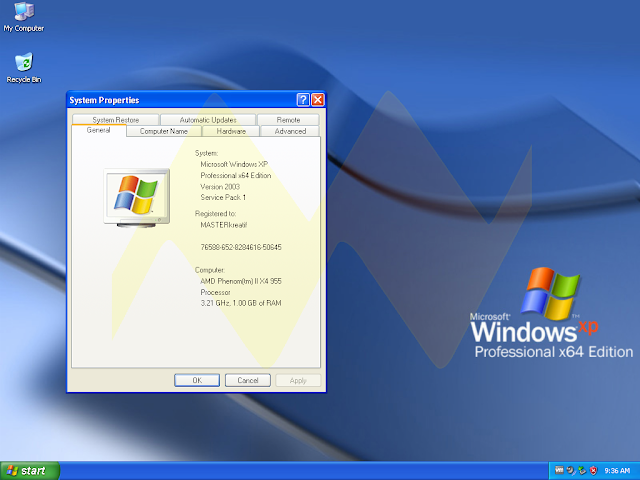Go to the Advanced tab
The height and width of the screenshot is (480, 640).
[x=290, y=131]
